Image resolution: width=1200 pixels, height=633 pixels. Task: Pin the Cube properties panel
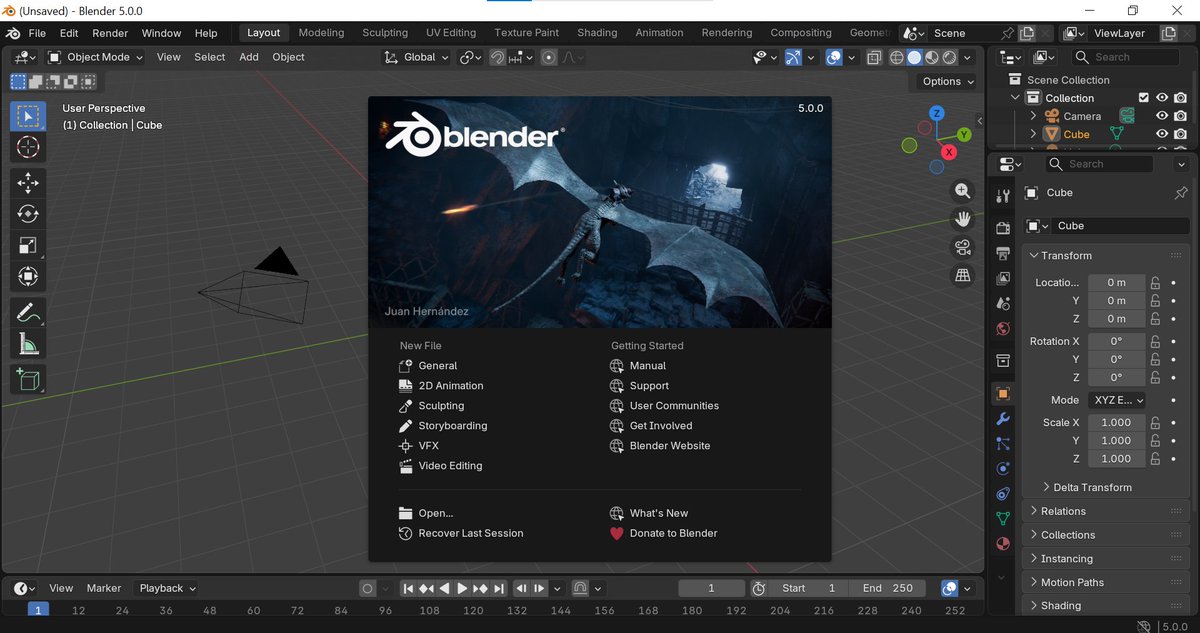(1181, 192)
